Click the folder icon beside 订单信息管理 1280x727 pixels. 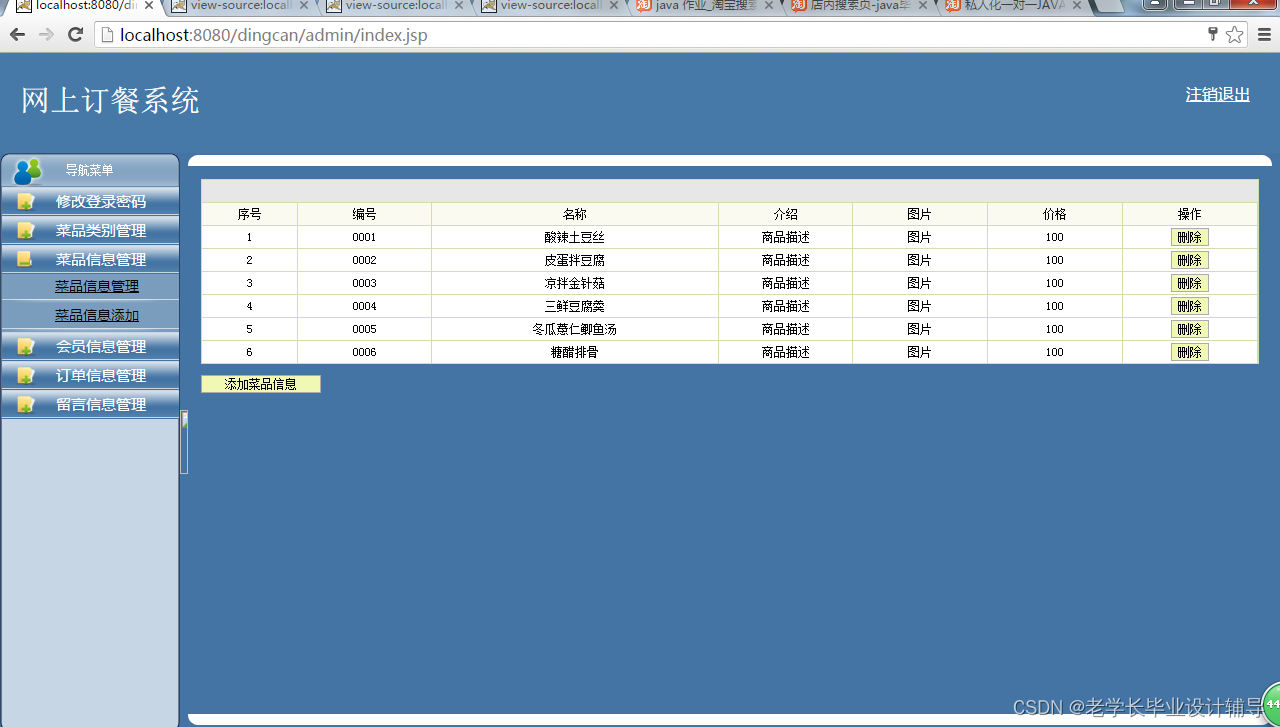pyautogui.click(x=26, y=375)
